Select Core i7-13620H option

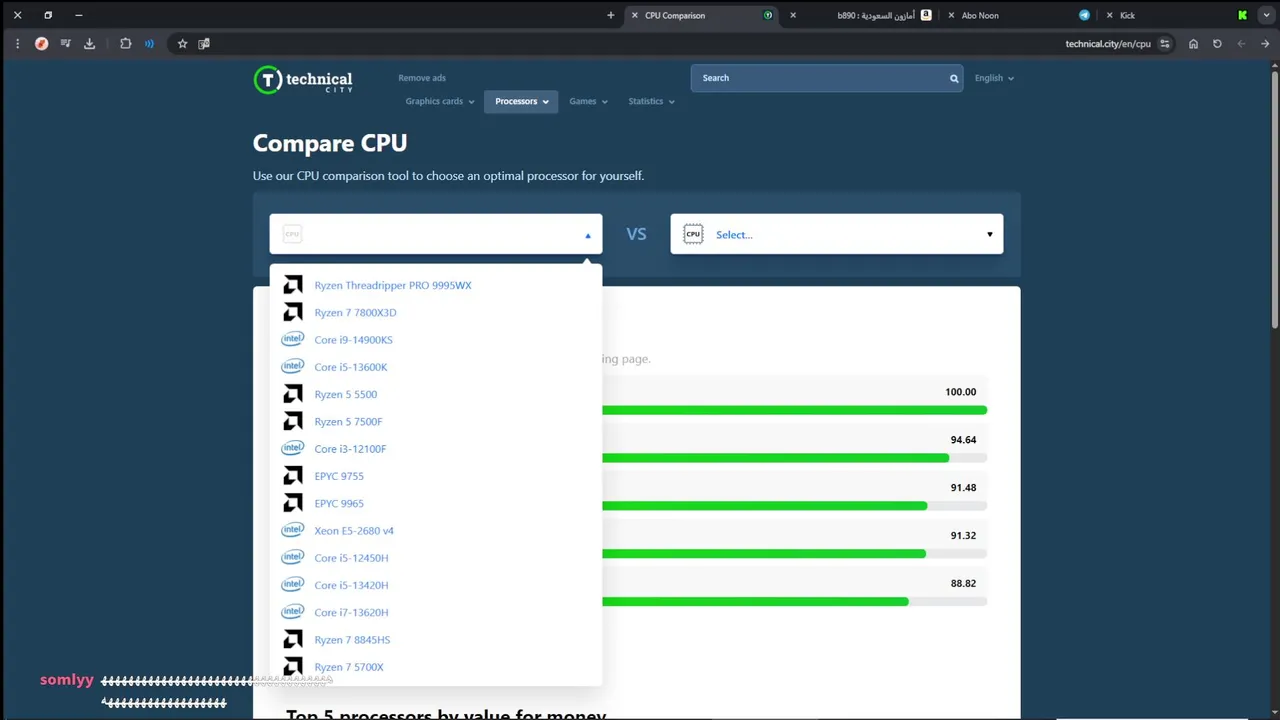[436, 612]
